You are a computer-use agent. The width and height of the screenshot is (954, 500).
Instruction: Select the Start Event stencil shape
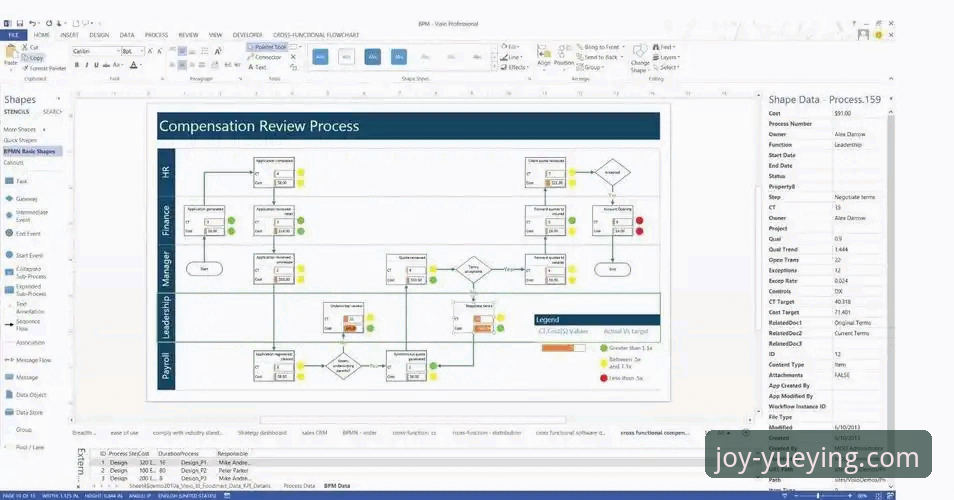point(24,255)
